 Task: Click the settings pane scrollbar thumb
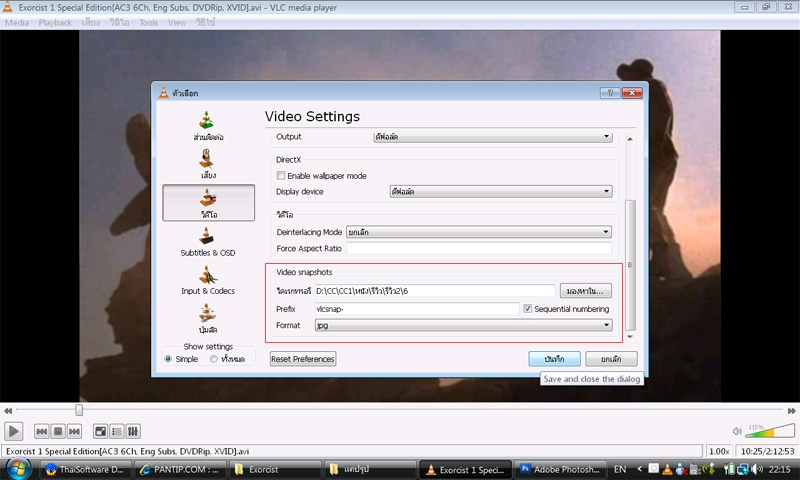pos(630,265)
